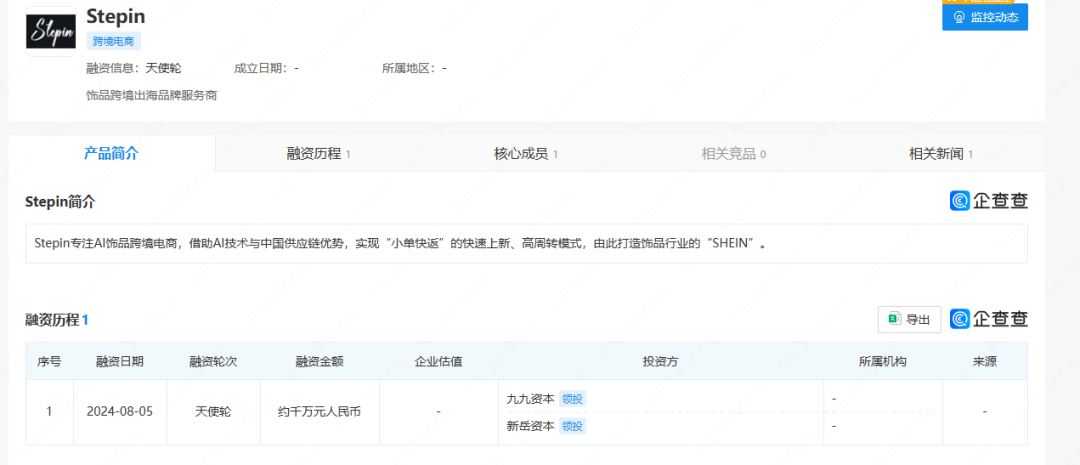Screen dimensions: 1080x465
Task: Click the 成立日期 field
Action: pos(266,68)
